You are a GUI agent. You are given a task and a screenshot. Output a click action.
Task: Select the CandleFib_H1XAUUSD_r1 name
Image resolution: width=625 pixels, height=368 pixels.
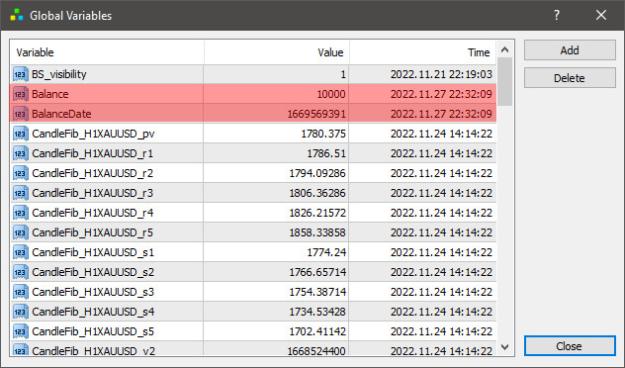point(92,153)
